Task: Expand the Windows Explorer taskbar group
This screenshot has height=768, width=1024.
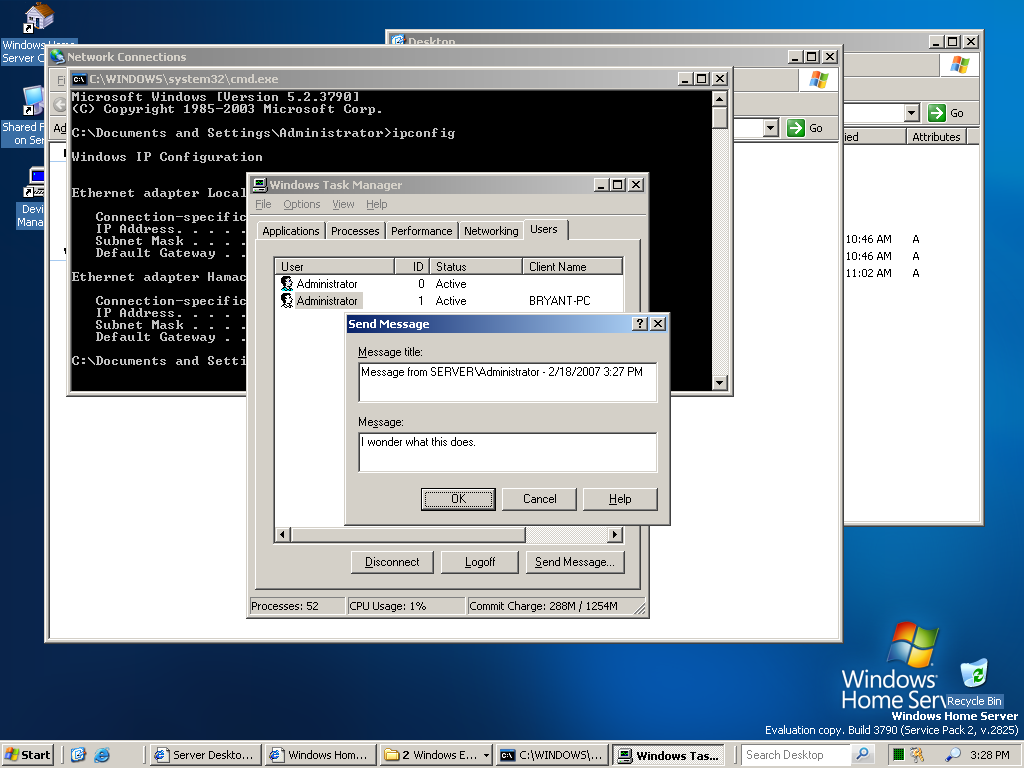Action: [486, 755]
